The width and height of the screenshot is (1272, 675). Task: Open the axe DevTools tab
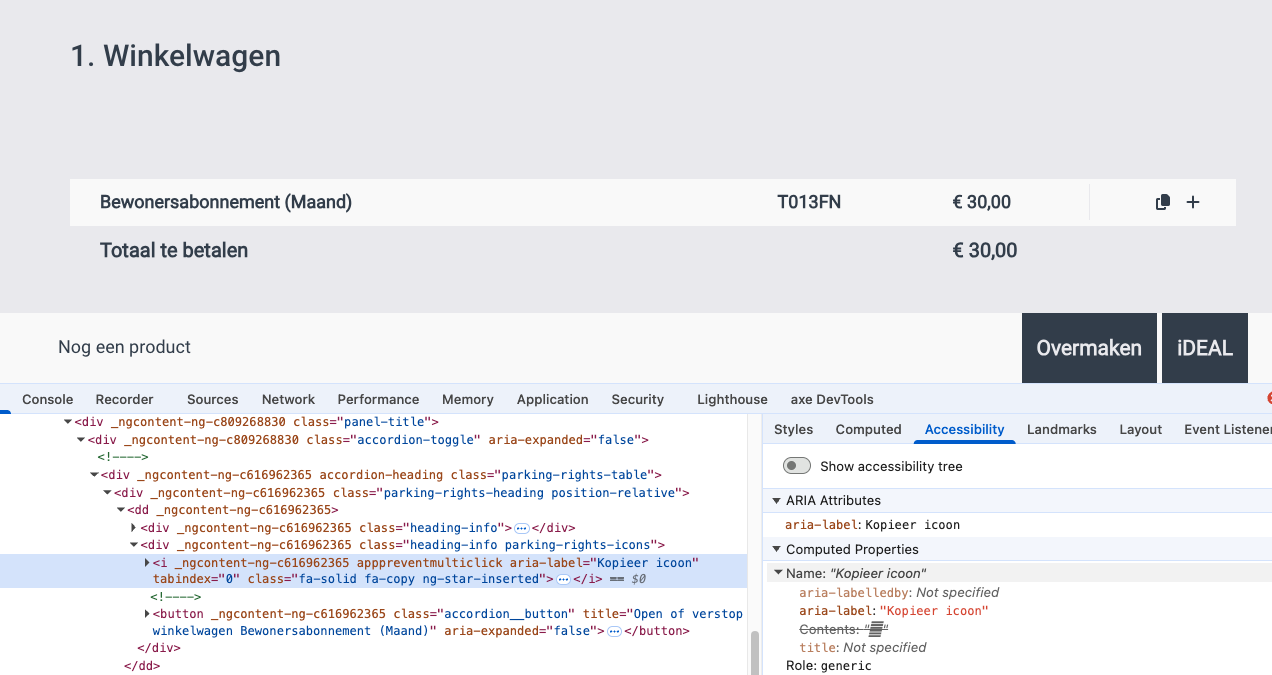click(x=832, y=399)
